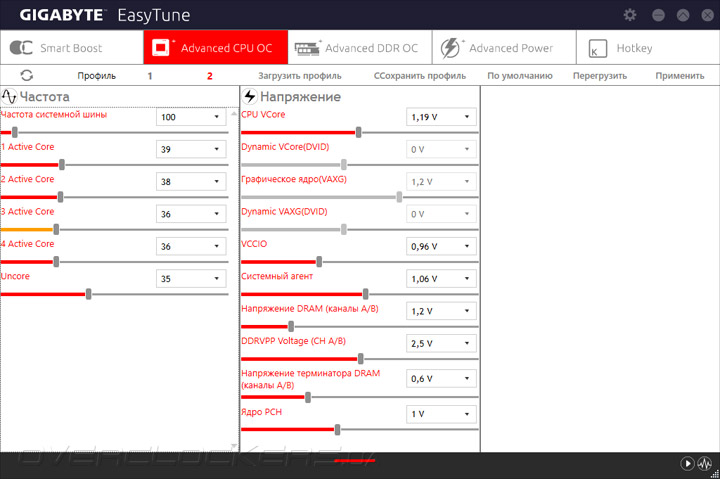Click scroll up arrow in Частота panel
Viewport: 720px width, 479px height.
point(234,113)
